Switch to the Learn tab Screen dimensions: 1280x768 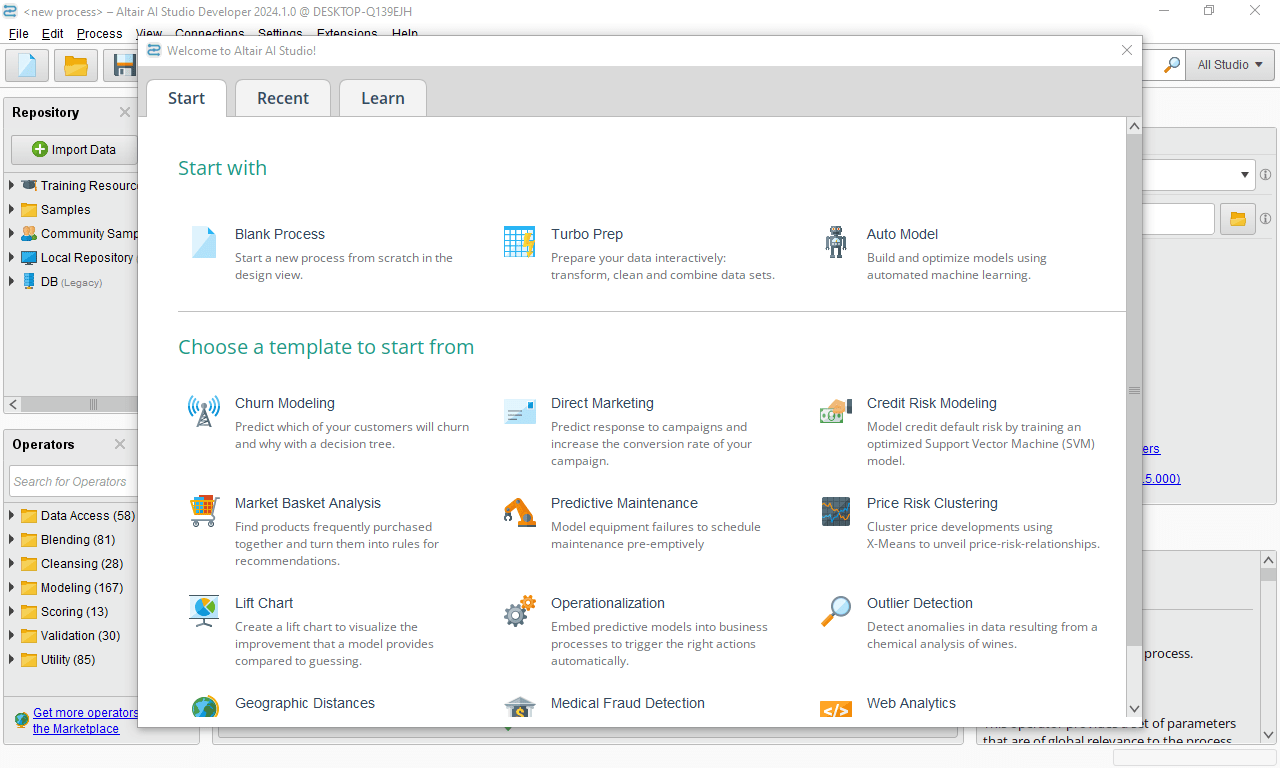[x=383, y=98]
